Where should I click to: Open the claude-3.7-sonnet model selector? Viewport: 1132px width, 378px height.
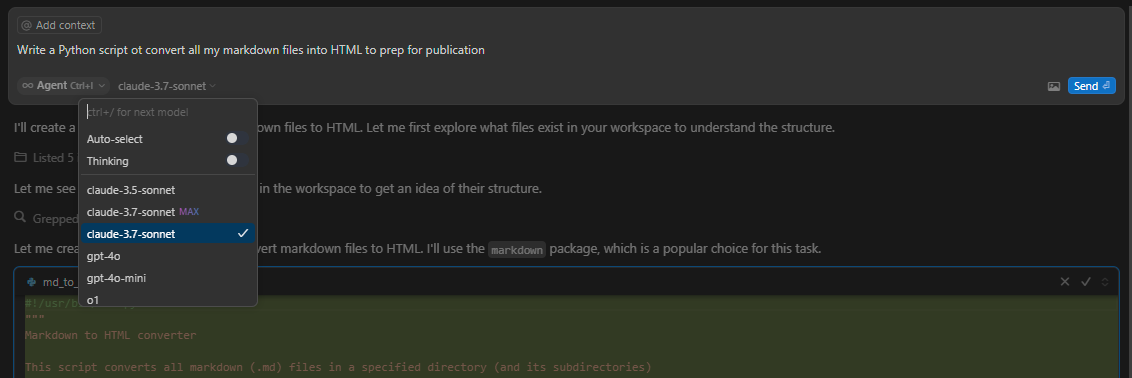tap(167, 86)
